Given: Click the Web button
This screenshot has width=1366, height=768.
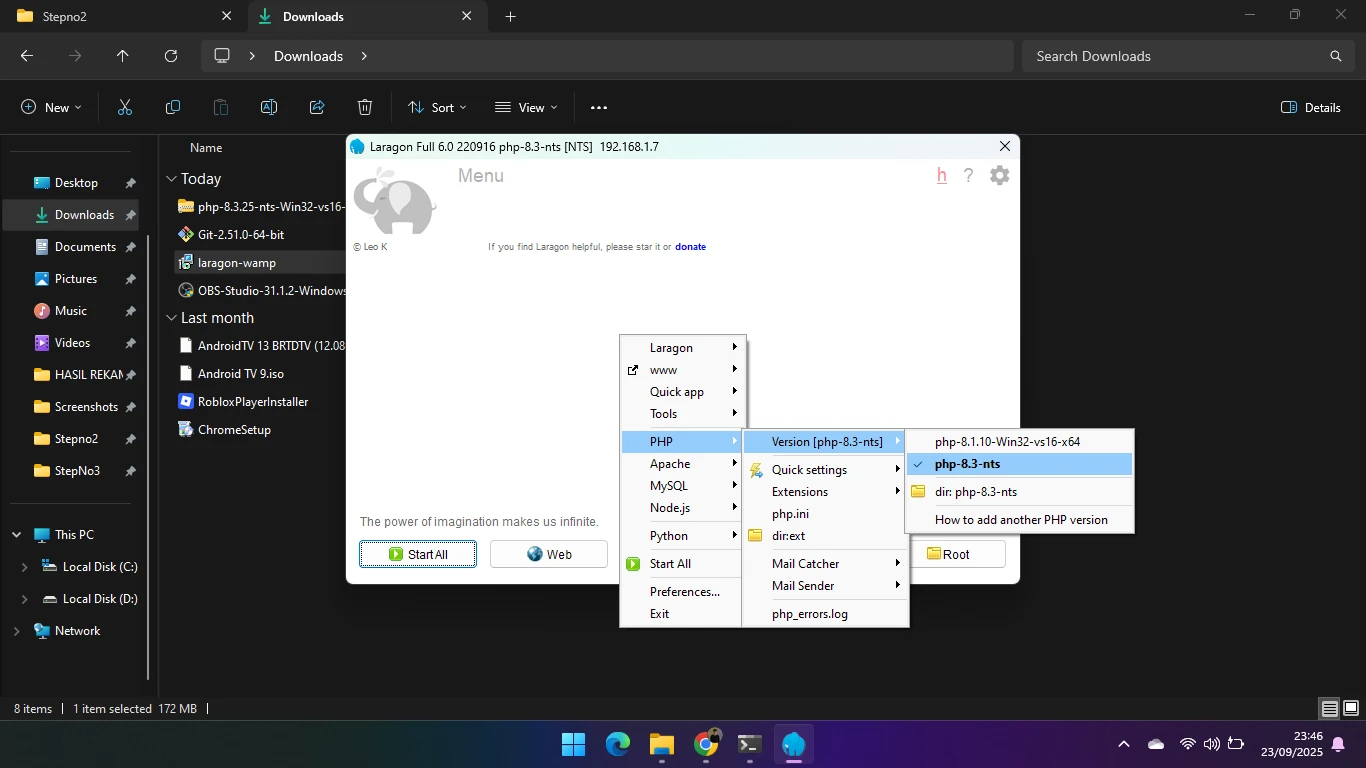Looking at the screenshot, I should coord(549,554).
